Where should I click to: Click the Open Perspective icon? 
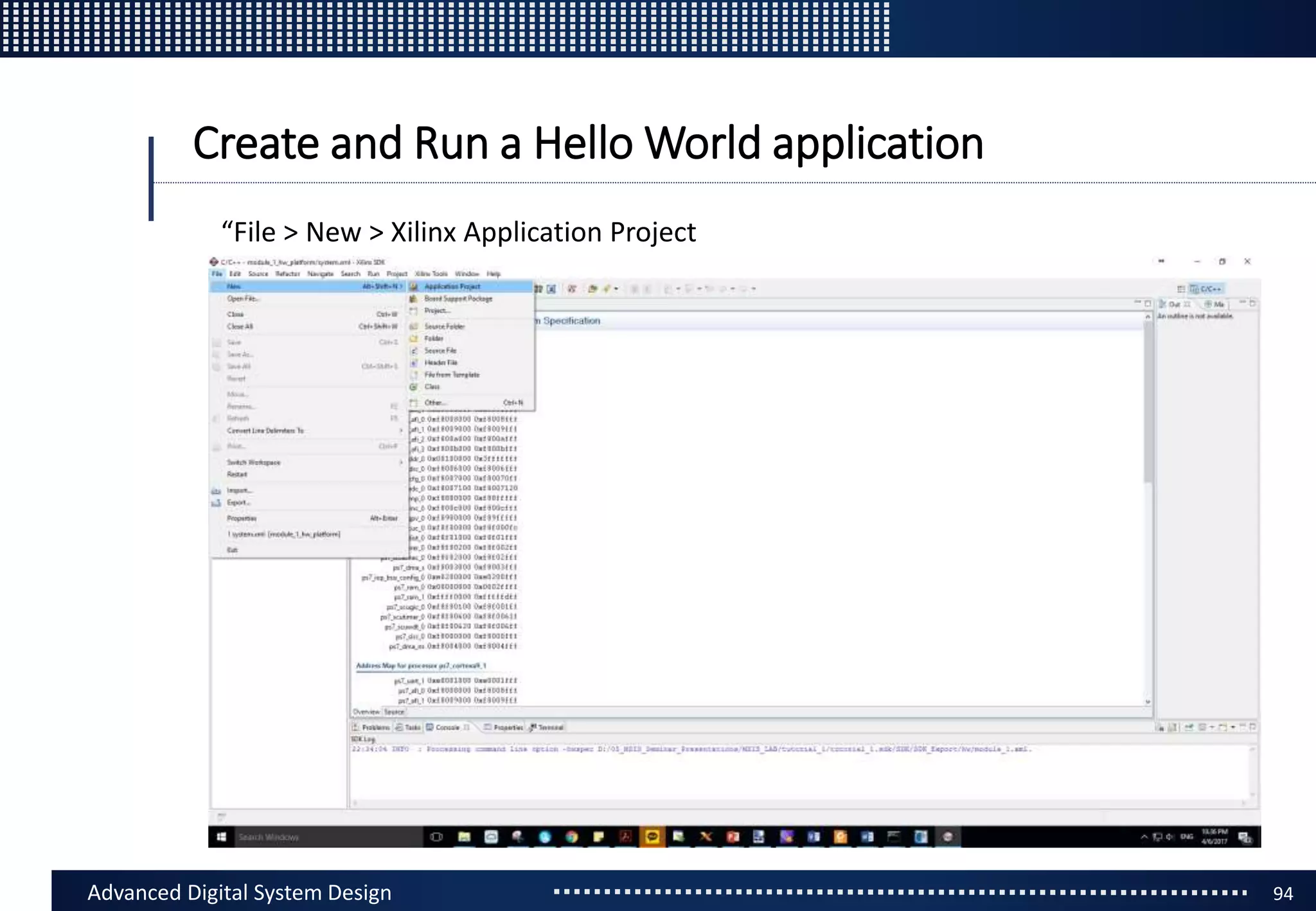click(x=1181, y=289)
